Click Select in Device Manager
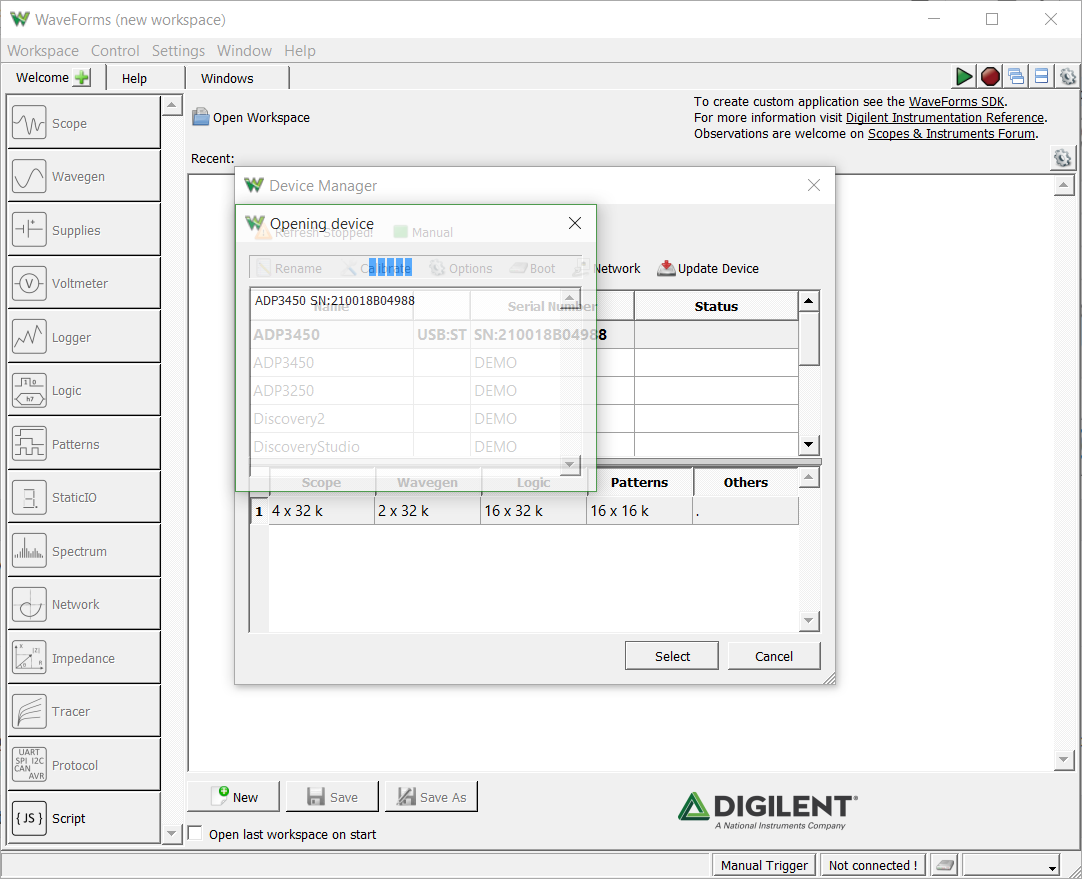1082x879 pixels. pyautogui.click(x=672, y=656)
